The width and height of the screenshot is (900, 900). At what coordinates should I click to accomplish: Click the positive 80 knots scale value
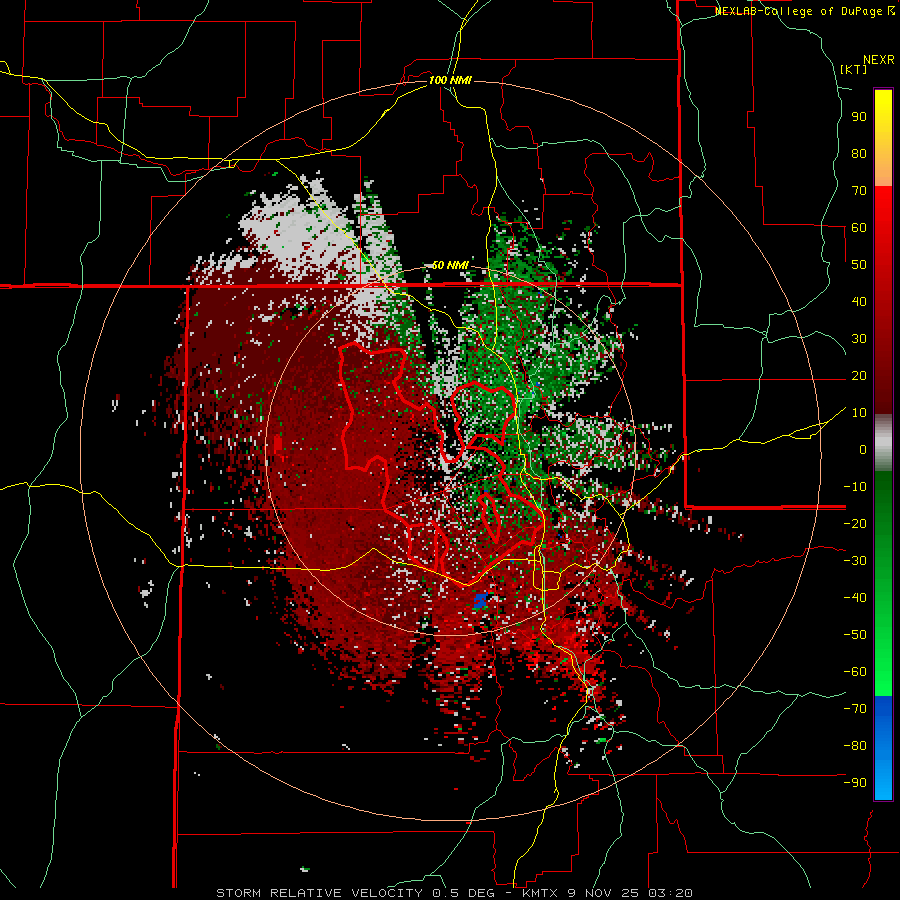tap(859, 153)
